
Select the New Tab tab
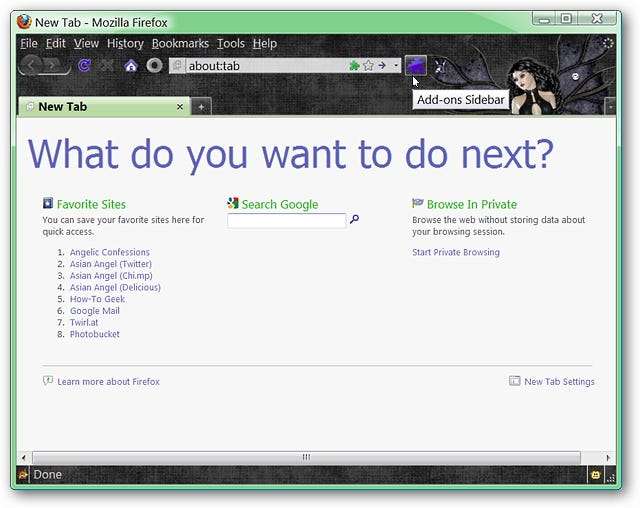coord(104,107)
